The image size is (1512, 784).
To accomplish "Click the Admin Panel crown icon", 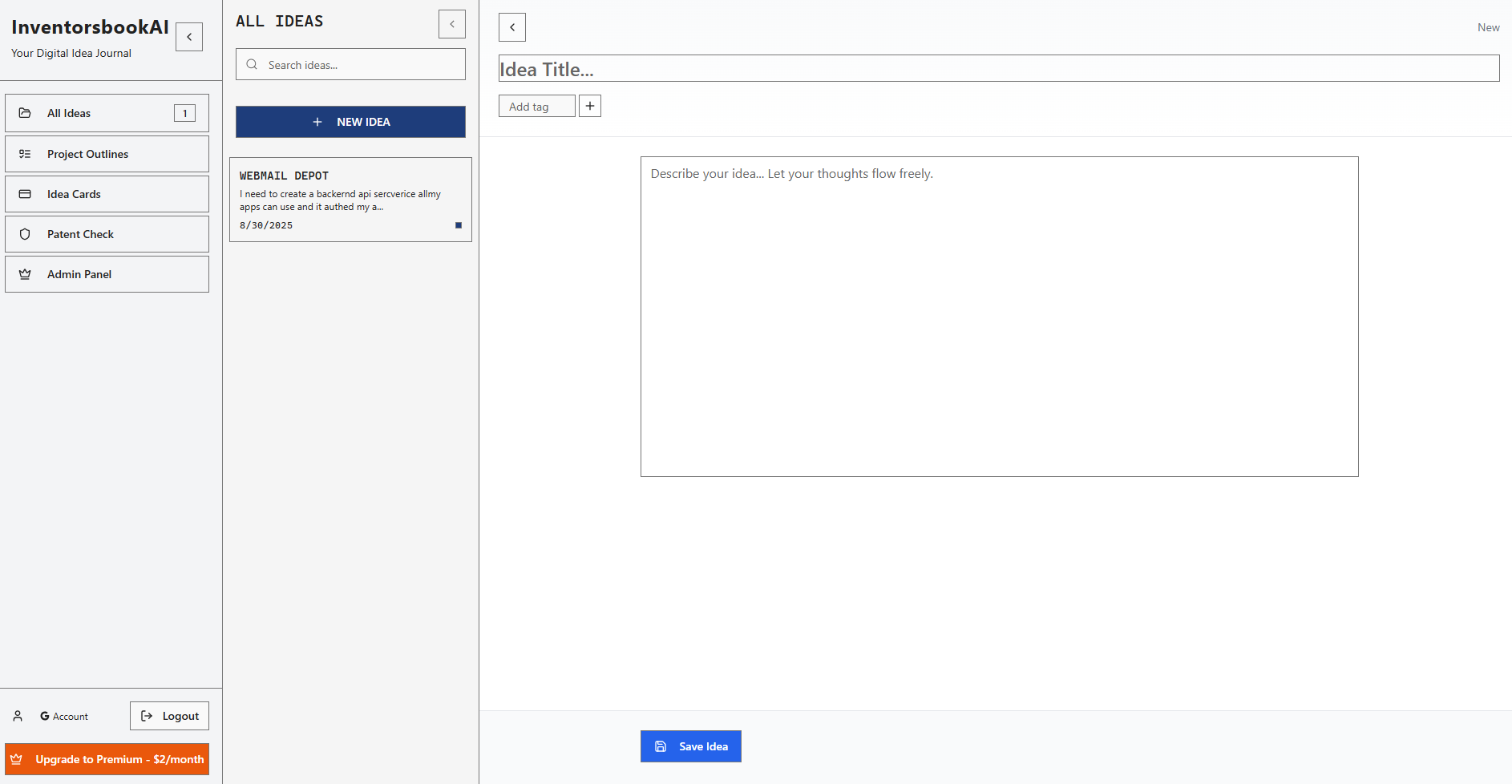I will [25, 274].
